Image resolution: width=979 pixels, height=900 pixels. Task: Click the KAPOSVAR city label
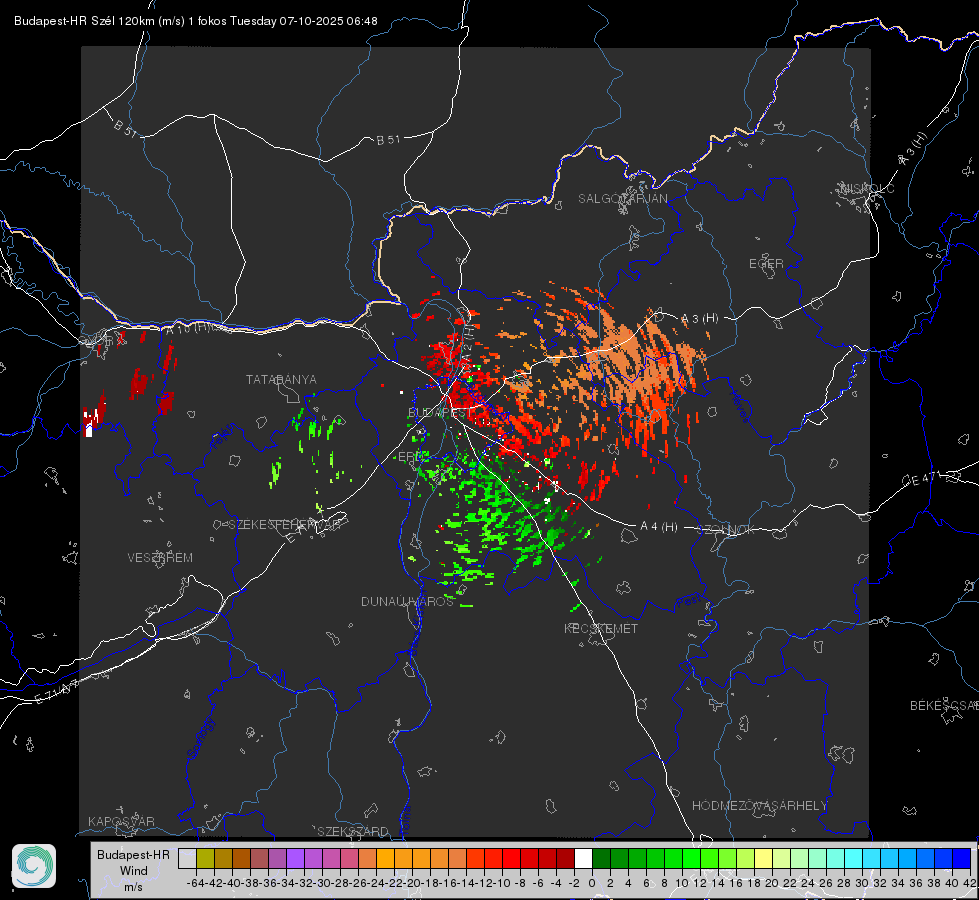point(121,821)
